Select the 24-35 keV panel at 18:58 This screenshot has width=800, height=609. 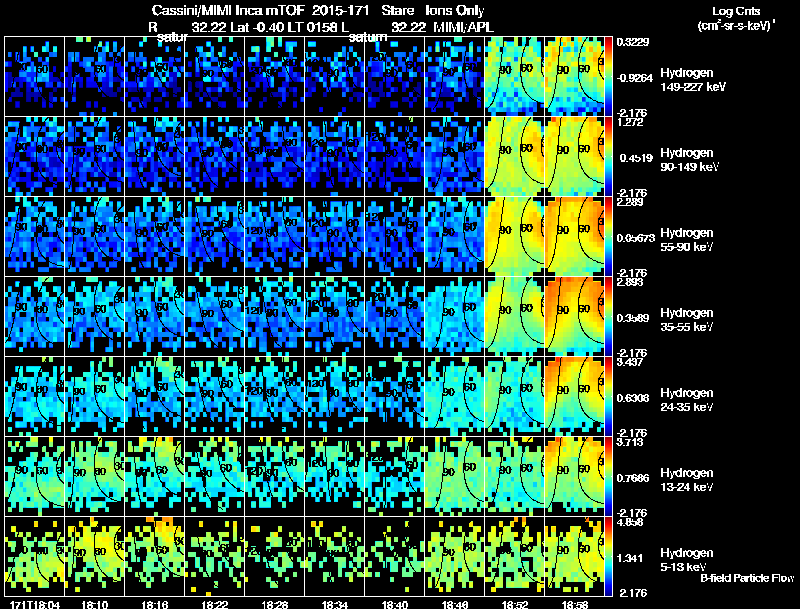574,396
